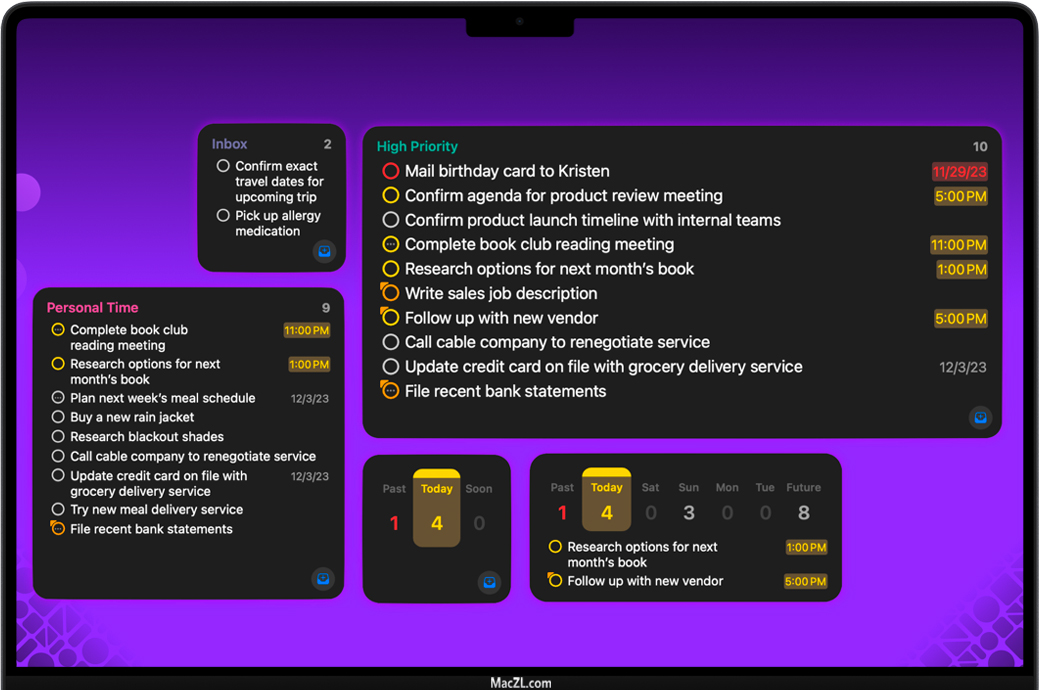1040x690 pixels.
Task: Select Sun day in wide forecast widget
Action: click(x=688, y=501)
